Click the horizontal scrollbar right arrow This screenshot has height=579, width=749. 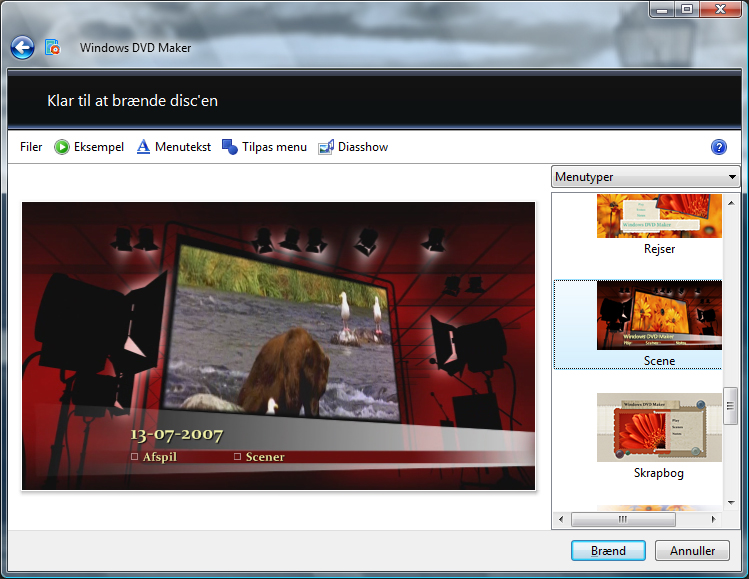pyautogui.click(x=714, y=520)
